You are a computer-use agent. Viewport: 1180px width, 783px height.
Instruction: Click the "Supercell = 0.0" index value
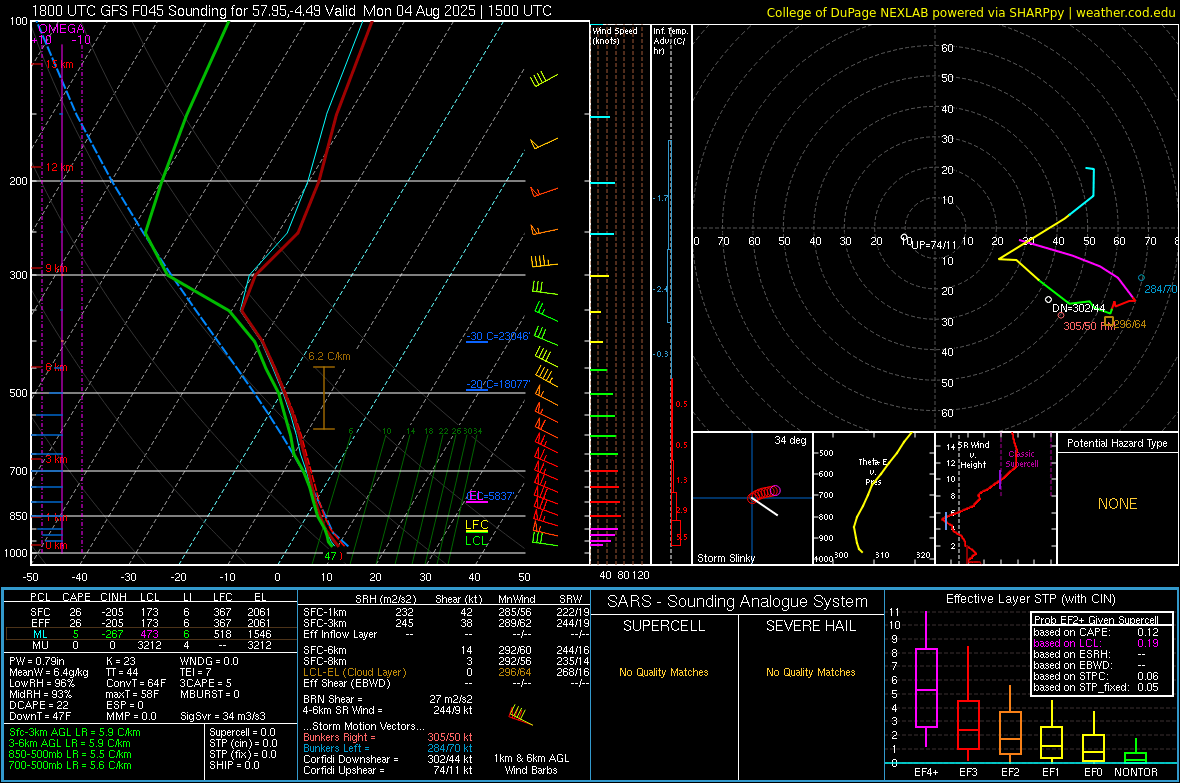coord(242,732)
